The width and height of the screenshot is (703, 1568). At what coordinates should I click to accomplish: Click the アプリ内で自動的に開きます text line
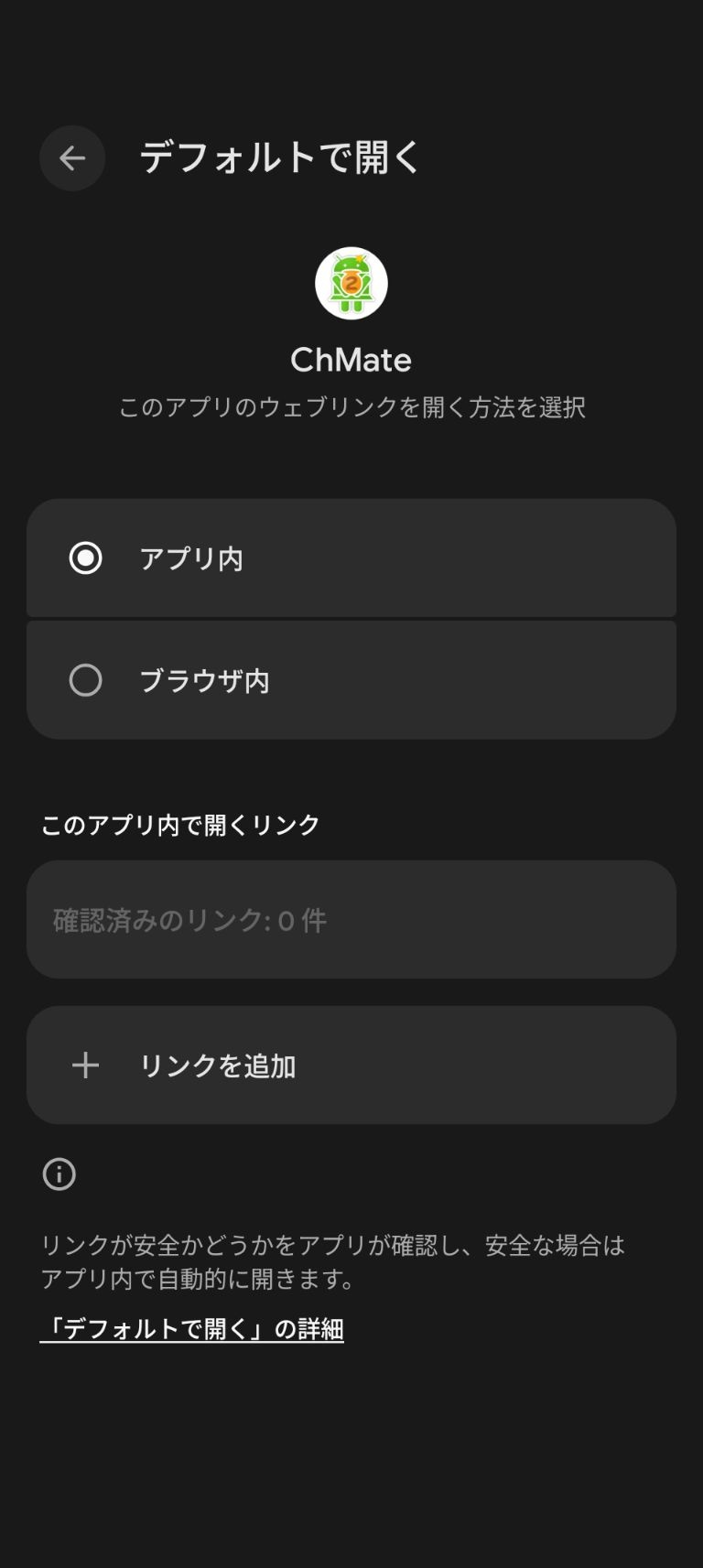tap(198, 1279)
